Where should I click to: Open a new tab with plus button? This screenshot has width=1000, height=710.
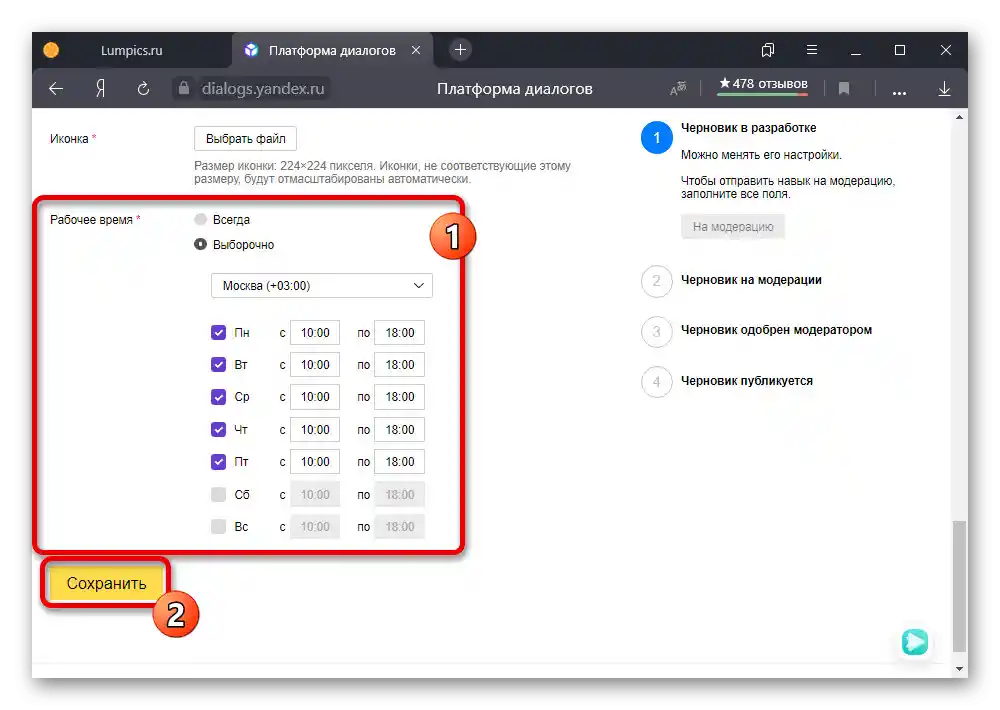tap(460, 50)
